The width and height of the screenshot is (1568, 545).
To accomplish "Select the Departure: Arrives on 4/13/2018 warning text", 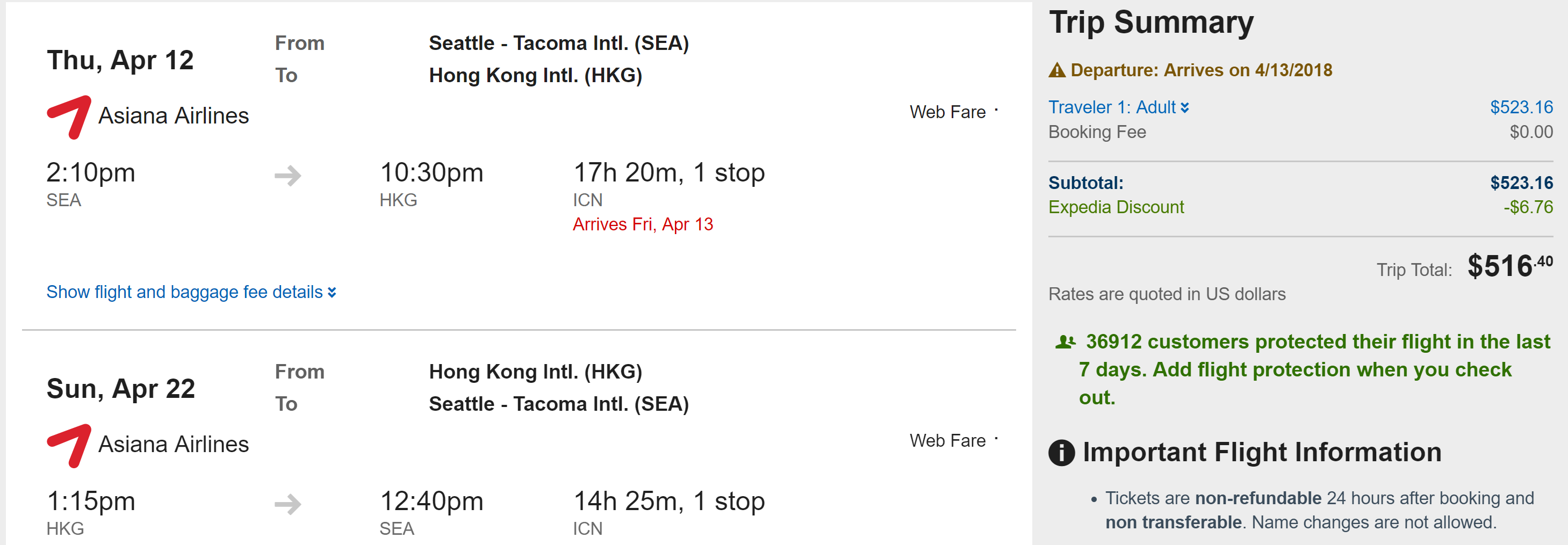I will pos(1201,70).
